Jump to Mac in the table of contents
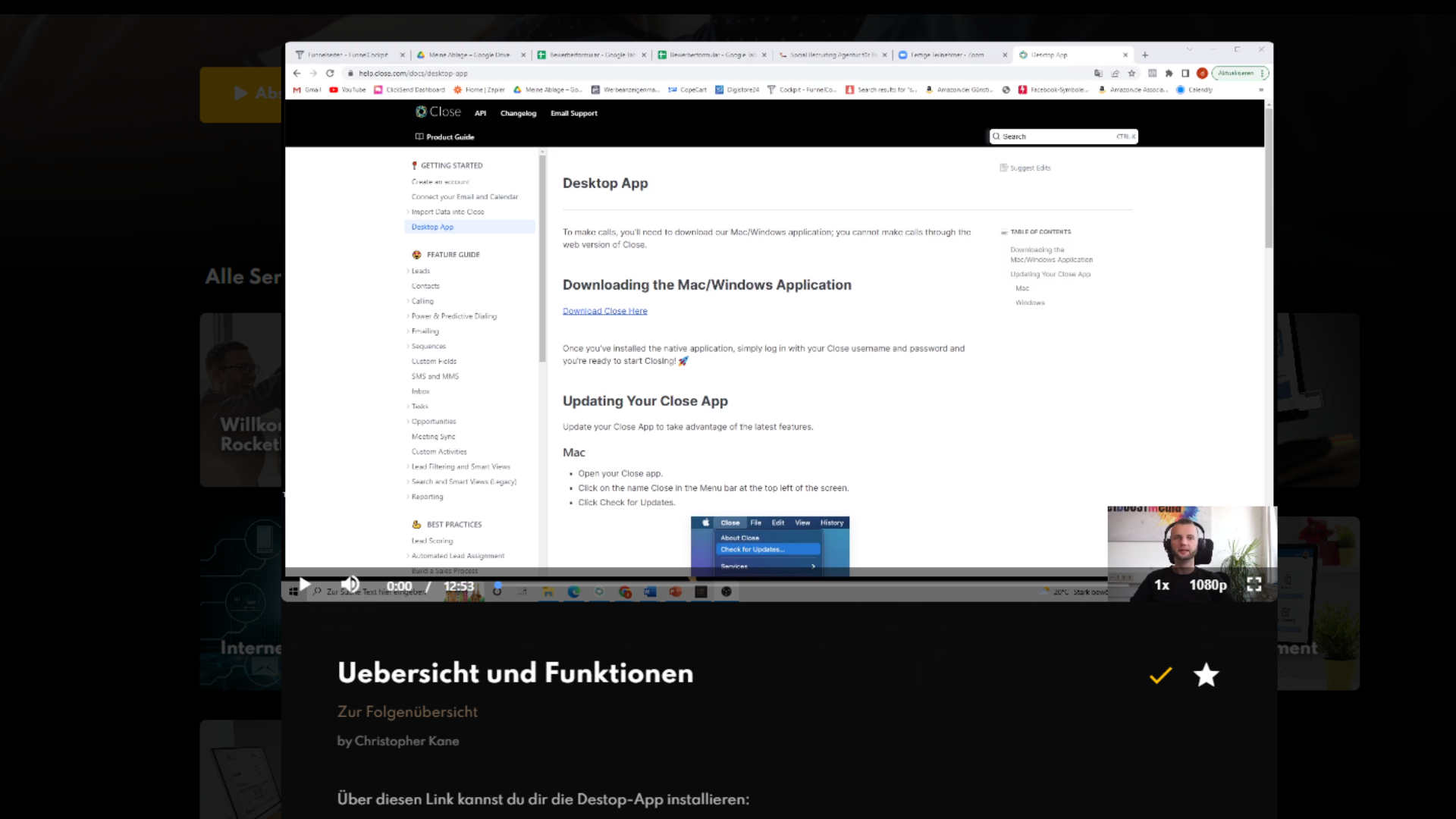The width and height of the screenshot is (1456, 819). [x=1022, y=288]
